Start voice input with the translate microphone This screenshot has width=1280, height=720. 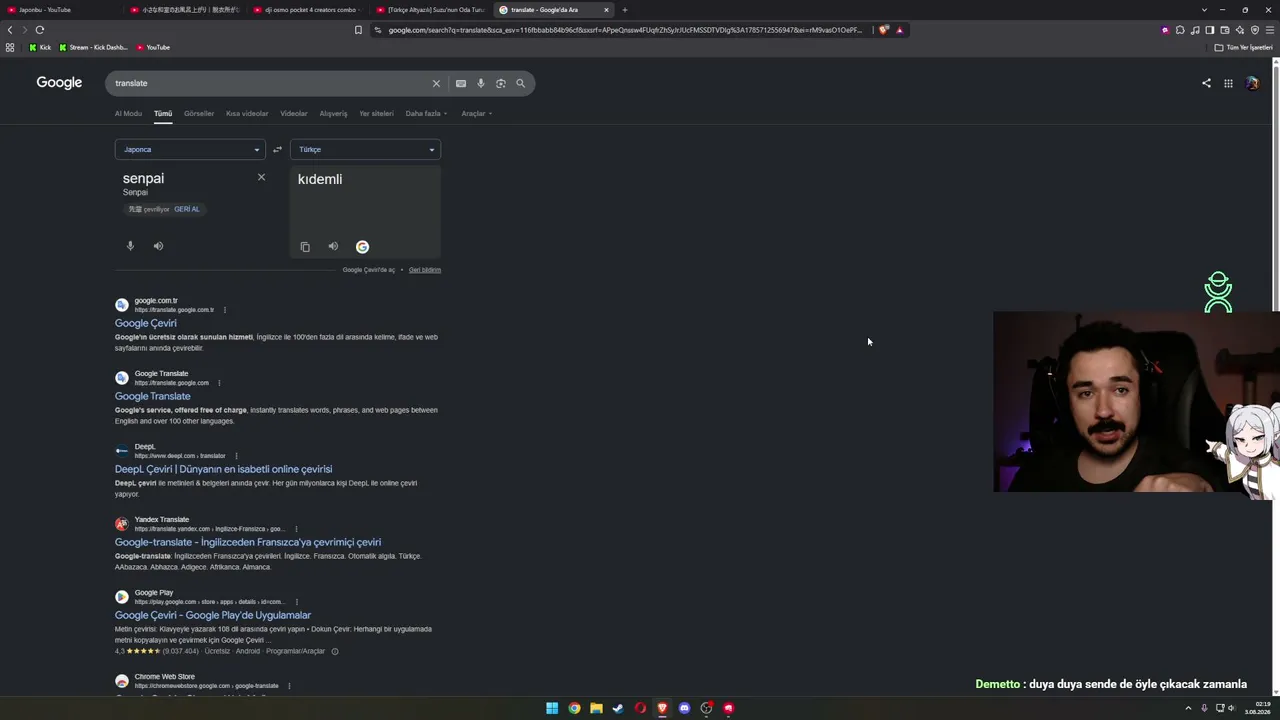click(130, 246)
